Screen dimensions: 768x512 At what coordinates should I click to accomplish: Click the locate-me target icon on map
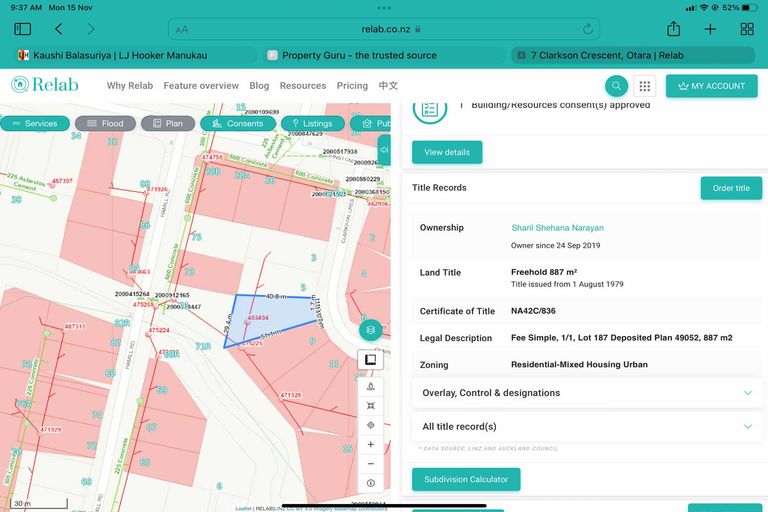[x=371, y=425]
